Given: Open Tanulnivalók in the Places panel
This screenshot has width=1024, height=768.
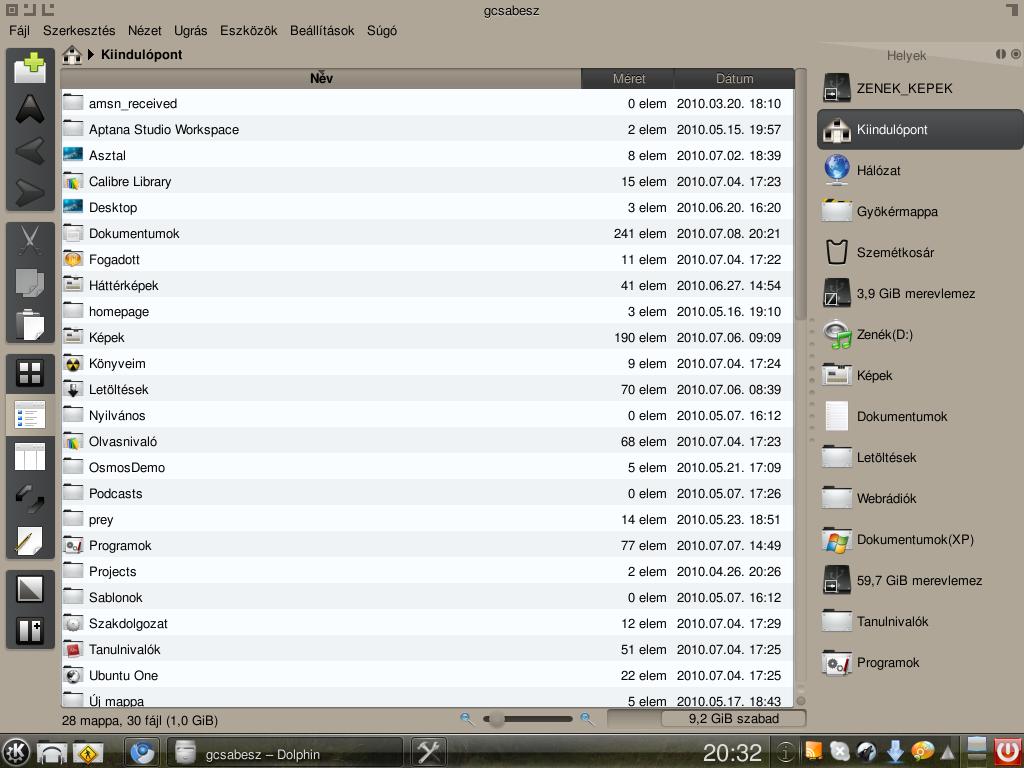Looking at the screenshot, I should (x=920, y=622).
